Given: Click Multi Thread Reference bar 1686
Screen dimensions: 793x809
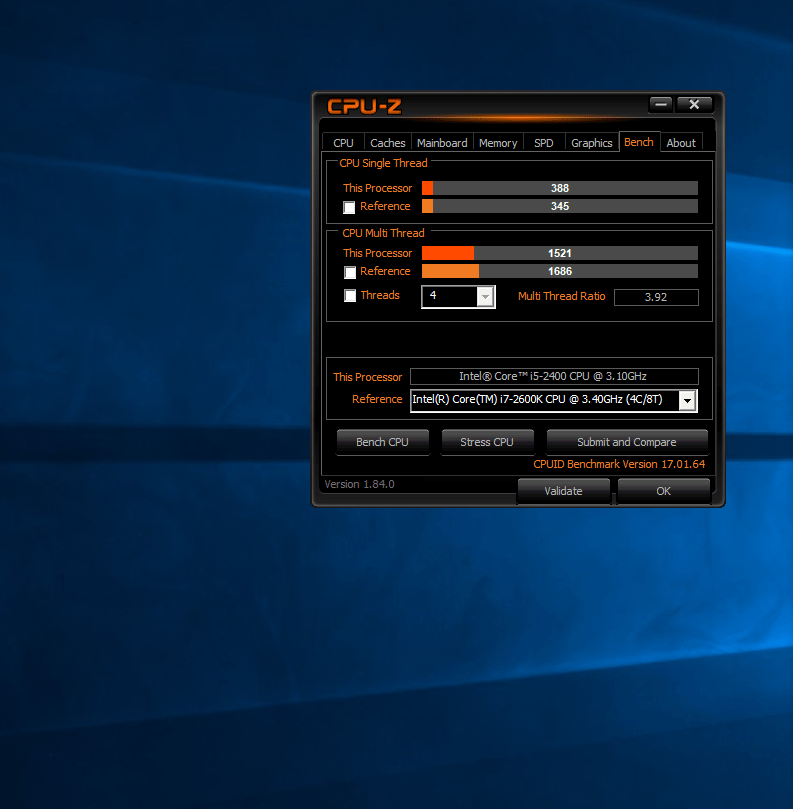Looking at the screenshot, I should click(x=560, y=271).
